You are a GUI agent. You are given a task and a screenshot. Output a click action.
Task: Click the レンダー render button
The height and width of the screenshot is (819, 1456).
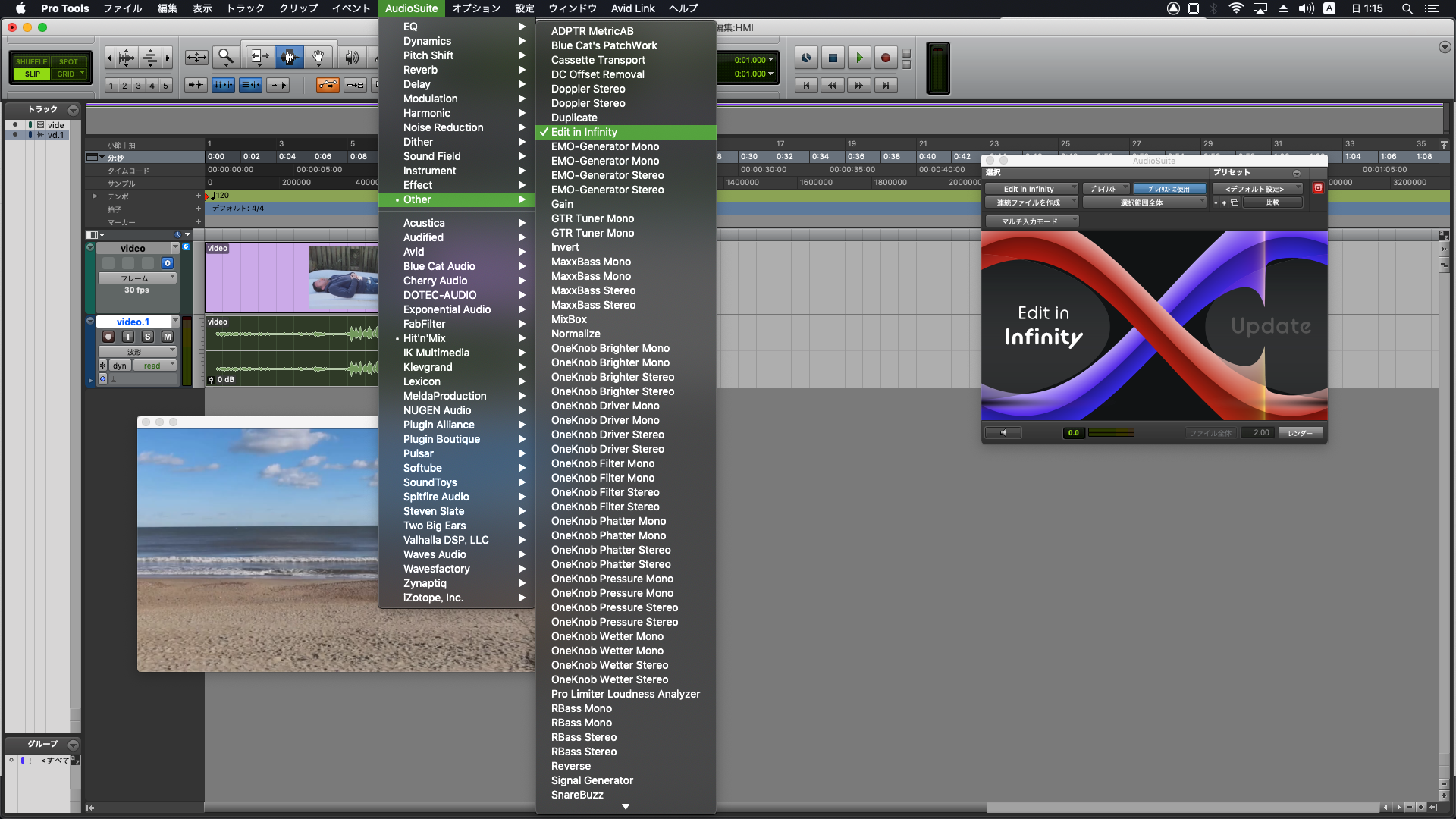point(1301,433)
